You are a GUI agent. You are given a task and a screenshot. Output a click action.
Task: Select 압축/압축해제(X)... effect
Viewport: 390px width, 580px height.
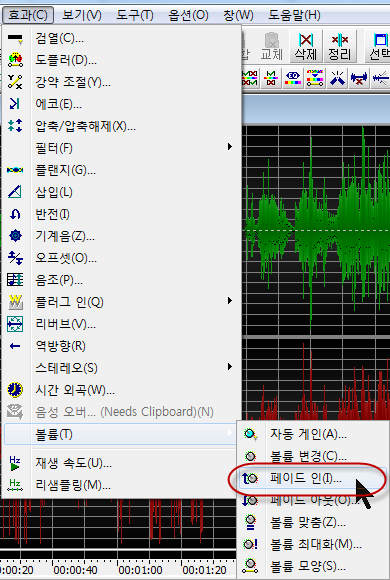click(122, 126)
